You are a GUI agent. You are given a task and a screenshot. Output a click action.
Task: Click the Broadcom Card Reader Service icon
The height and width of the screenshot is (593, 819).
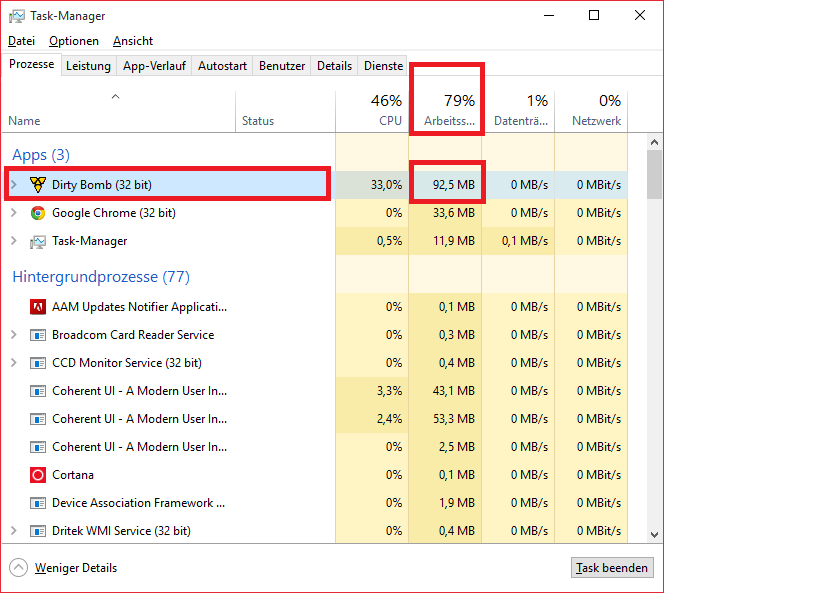[x=38, y=335]
